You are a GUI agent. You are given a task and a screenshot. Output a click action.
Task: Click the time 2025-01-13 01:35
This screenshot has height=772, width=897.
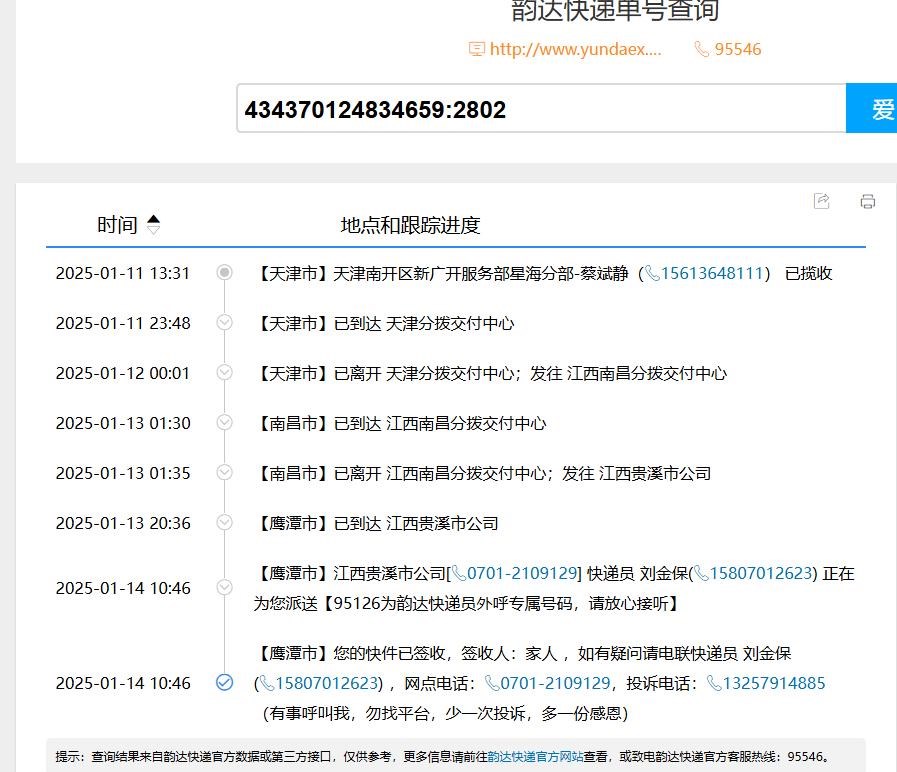122,473
